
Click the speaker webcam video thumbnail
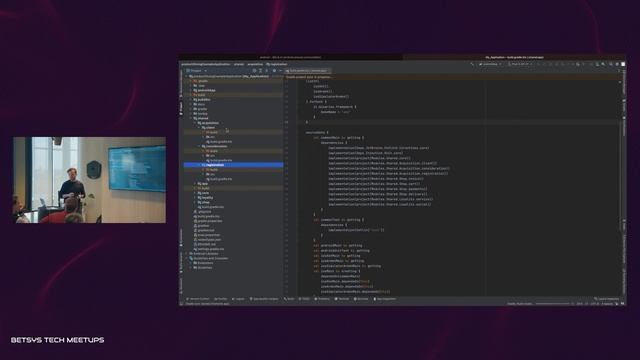coord(89,180)
